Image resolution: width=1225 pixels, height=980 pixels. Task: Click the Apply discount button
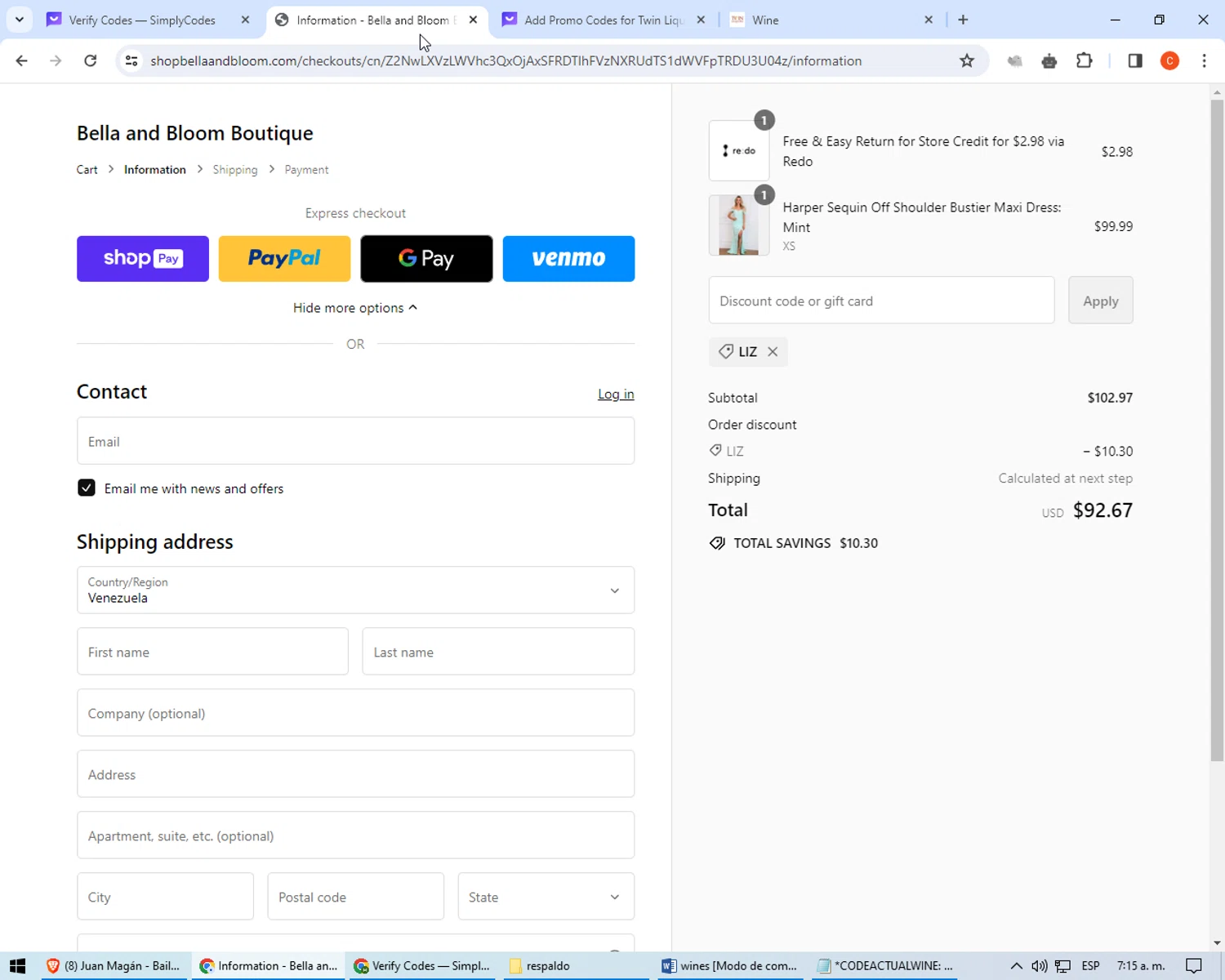pyautogui.click(x=1100, y=301)
